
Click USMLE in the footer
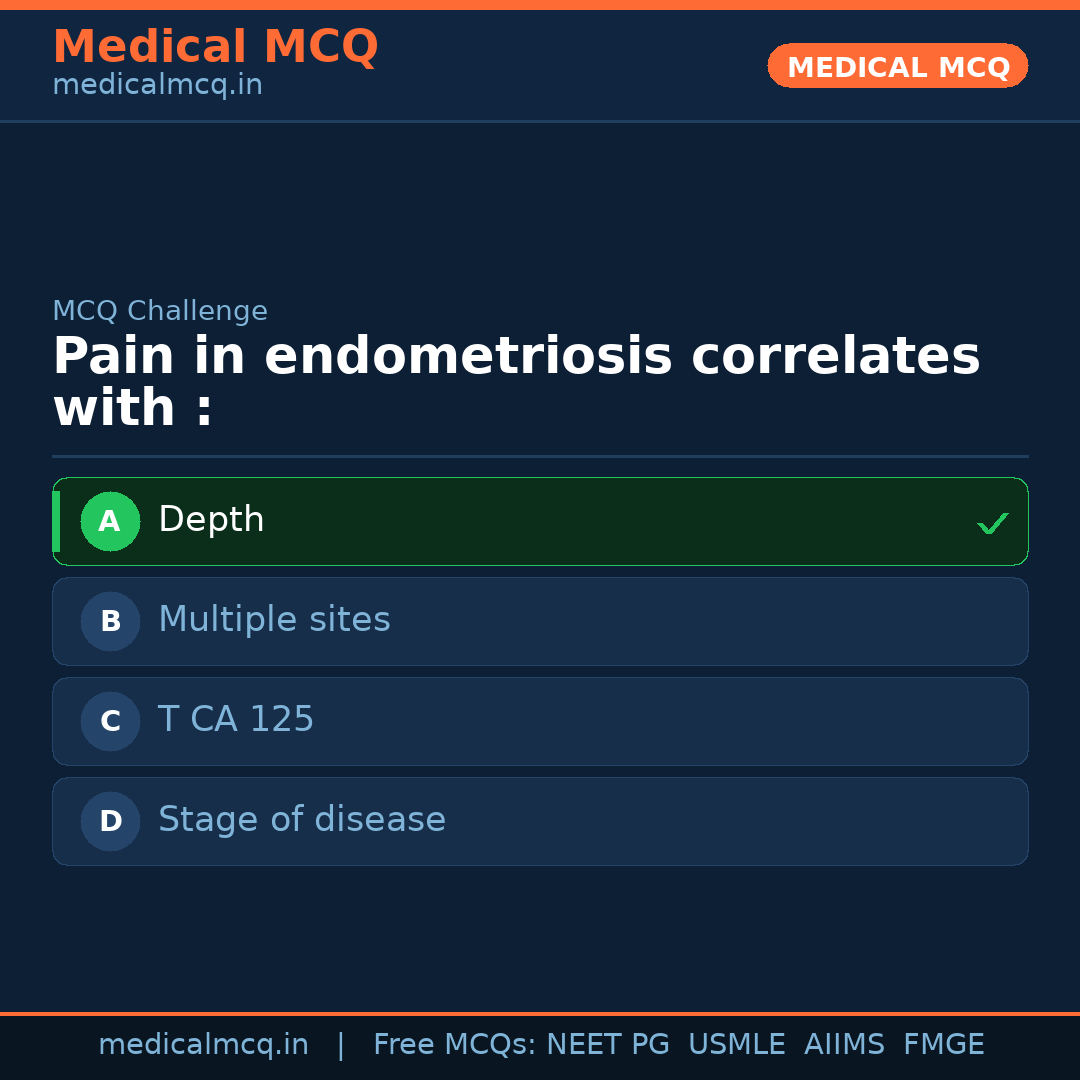tap(736, 1045)
